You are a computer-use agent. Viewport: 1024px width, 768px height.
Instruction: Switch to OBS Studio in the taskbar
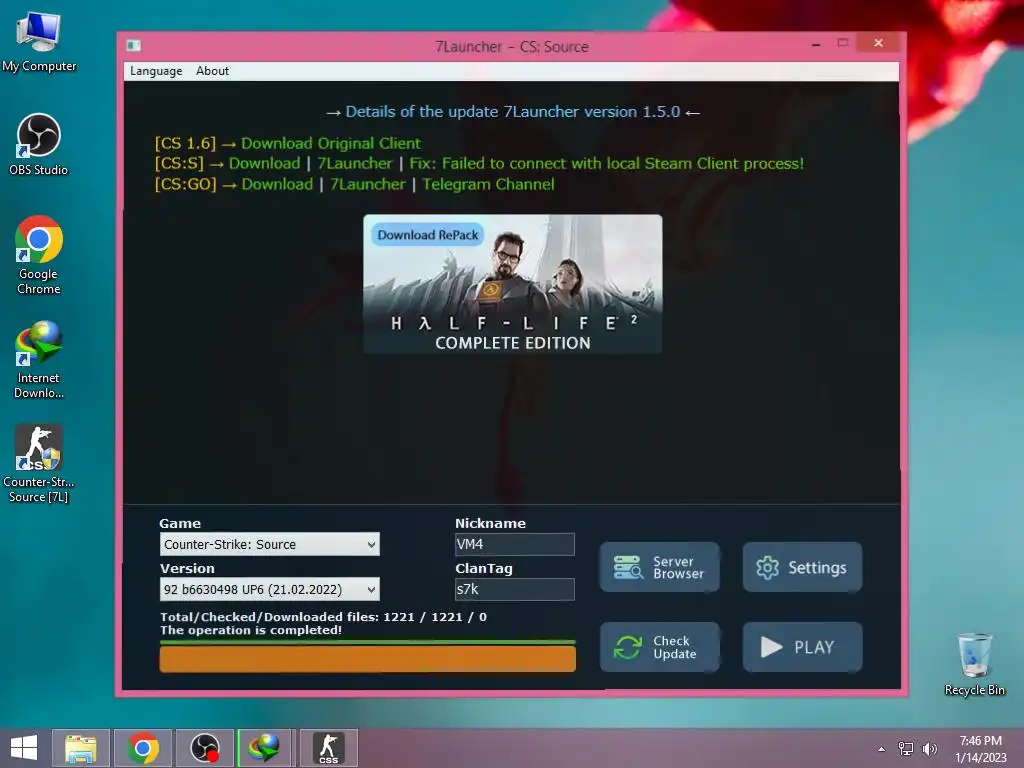point(204,748)
